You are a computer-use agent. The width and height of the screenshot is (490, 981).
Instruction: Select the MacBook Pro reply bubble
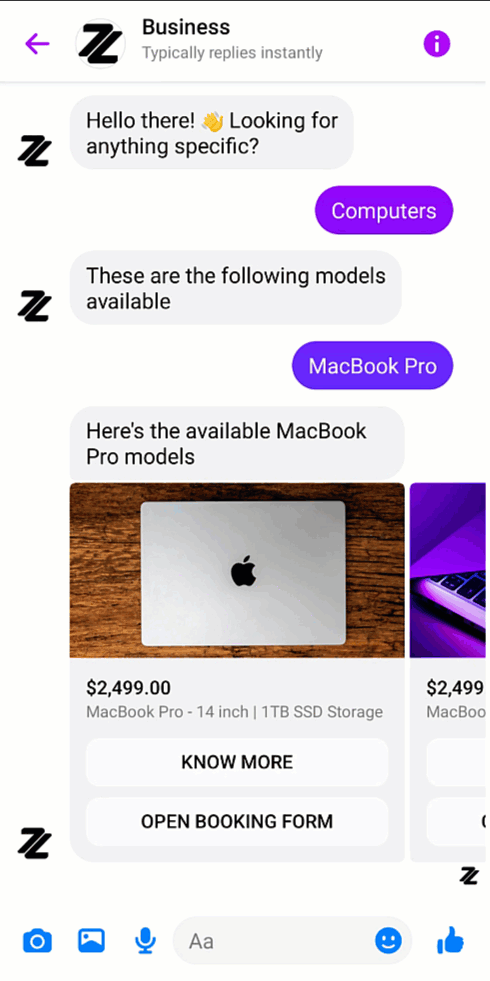(x=372, y=365)
